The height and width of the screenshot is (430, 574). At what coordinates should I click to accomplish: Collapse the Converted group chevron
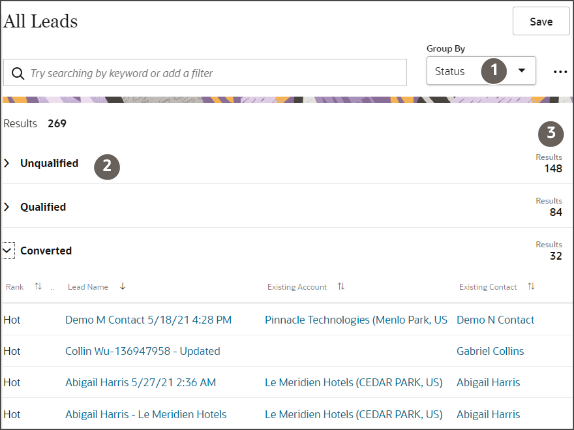coord(7,251)
